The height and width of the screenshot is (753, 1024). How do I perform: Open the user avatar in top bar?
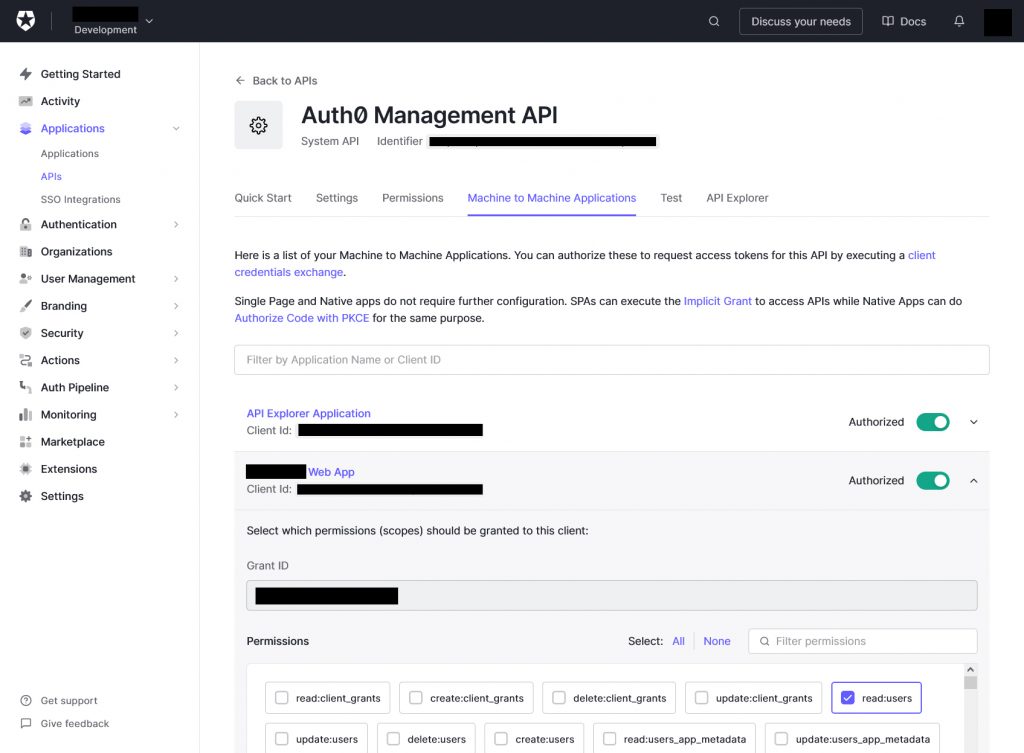coord(997,22)
